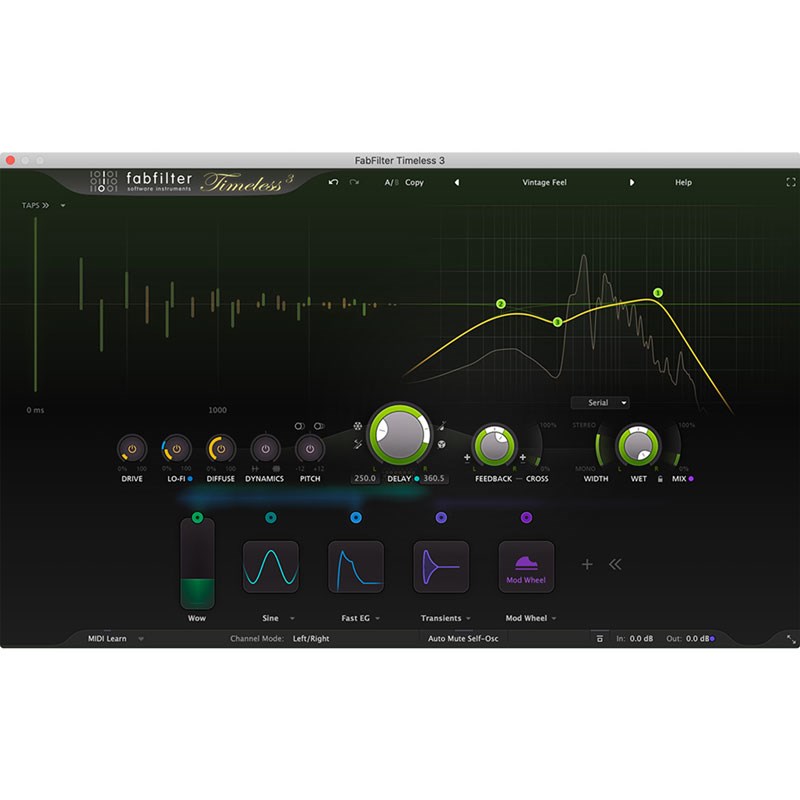The height and width of the screenshot is (800, 800).
Task: Open the Serial routing dropdown
Action: (x=600, y=403)
